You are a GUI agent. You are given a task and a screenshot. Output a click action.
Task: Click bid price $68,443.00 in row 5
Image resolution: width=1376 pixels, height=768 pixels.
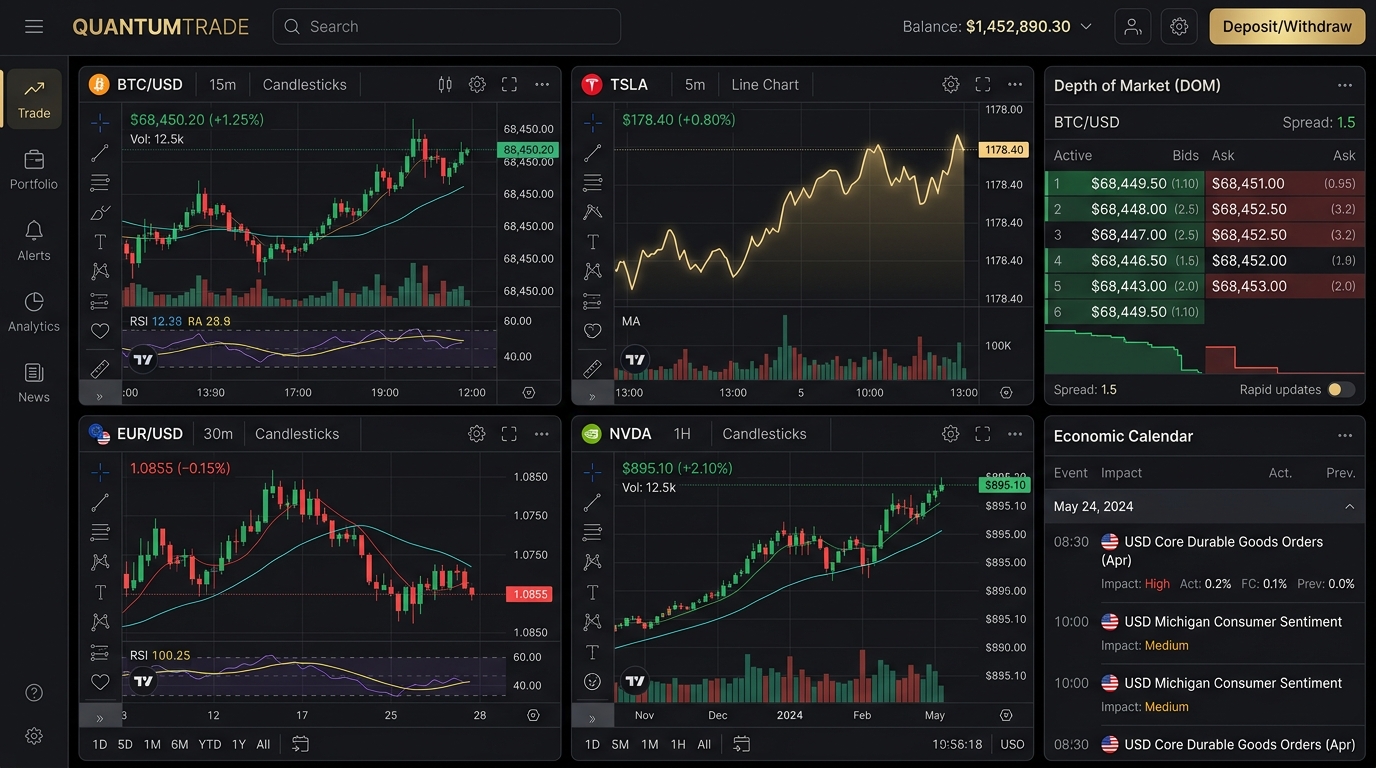coord(1129,286)
